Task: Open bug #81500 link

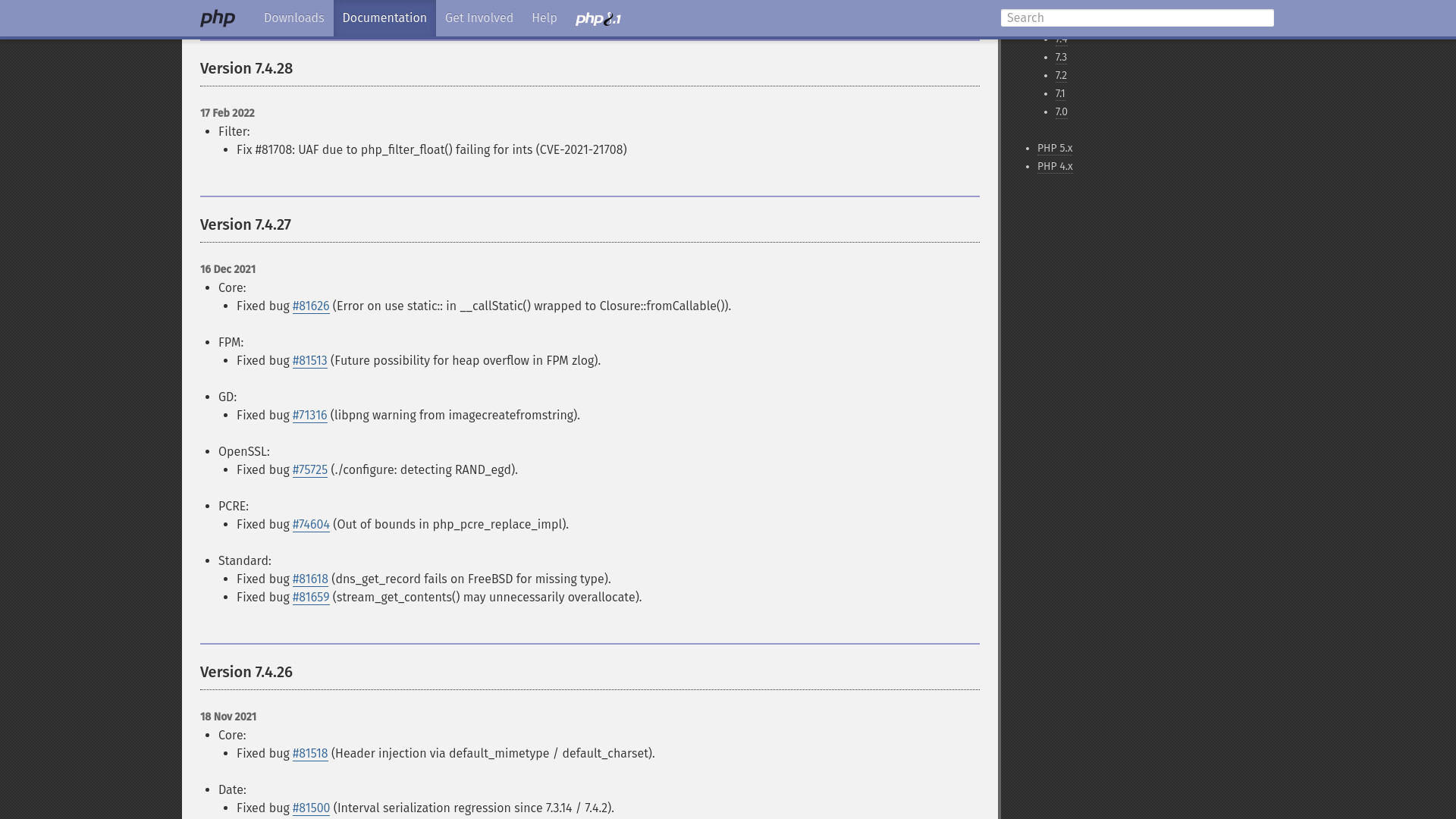Action: pos(311,808)
